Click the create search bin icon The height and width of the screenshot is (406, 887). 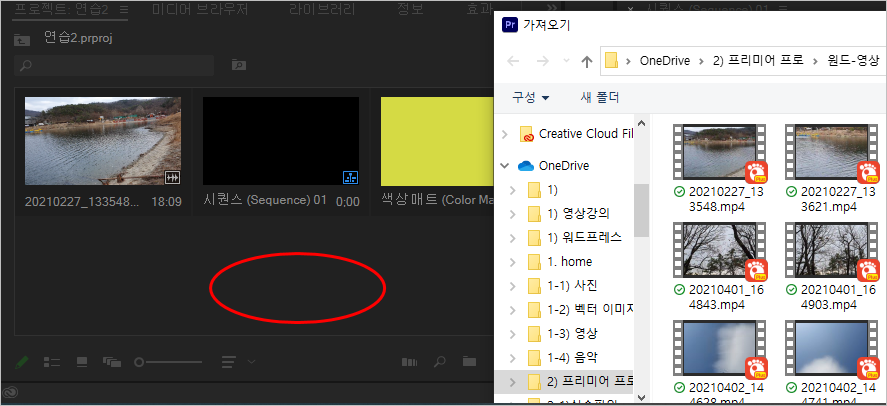click(x=239, y=65)
